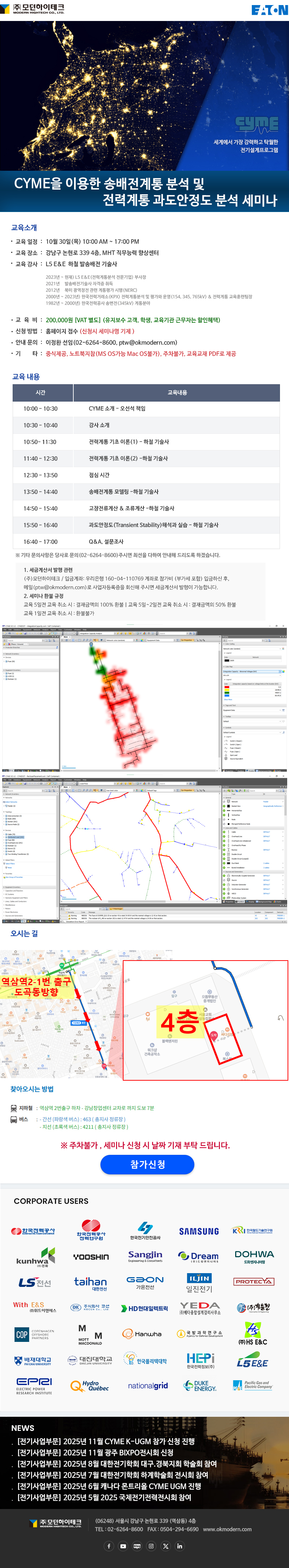This screenshot has width=289, height=1568.
Task: Click the Eaton logo at top right
Action: pos(269,10)
